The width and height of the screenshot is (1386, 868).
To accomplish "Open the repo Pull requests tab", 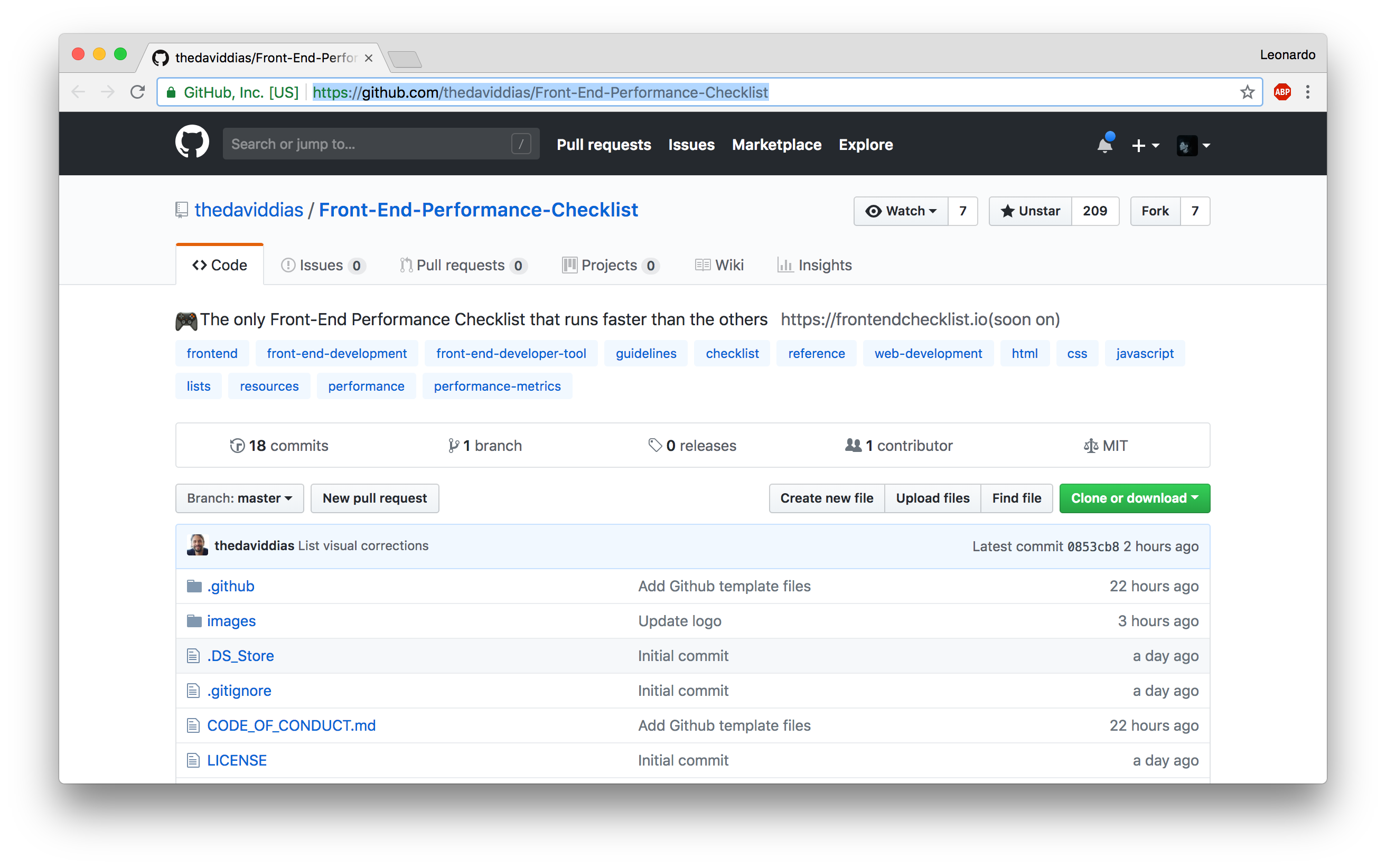I will pyautogui.click(x=463, y=265).
